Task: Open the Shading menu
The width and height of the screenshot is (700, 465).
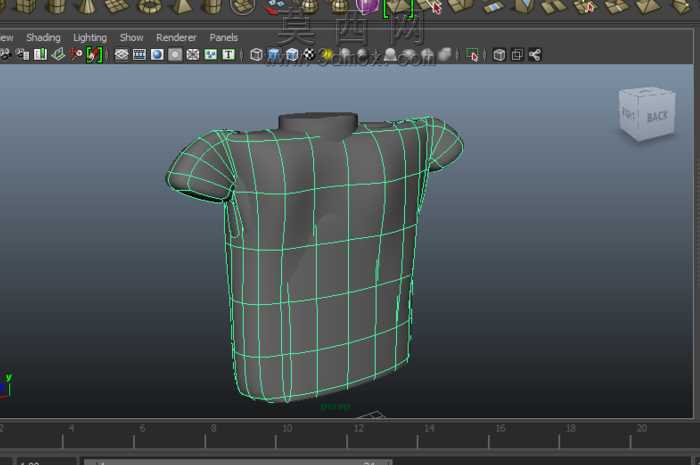Action: [x=43, y=37]
